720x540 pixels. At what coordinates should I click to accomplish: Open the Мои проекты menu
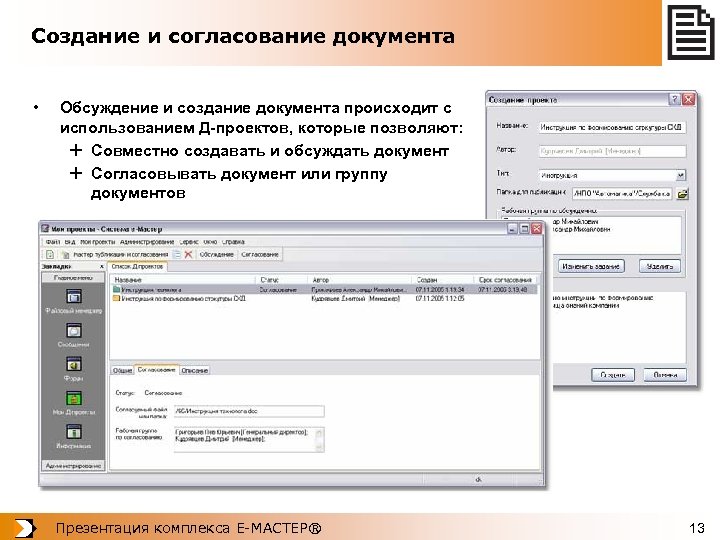click(x=97, y=242)
